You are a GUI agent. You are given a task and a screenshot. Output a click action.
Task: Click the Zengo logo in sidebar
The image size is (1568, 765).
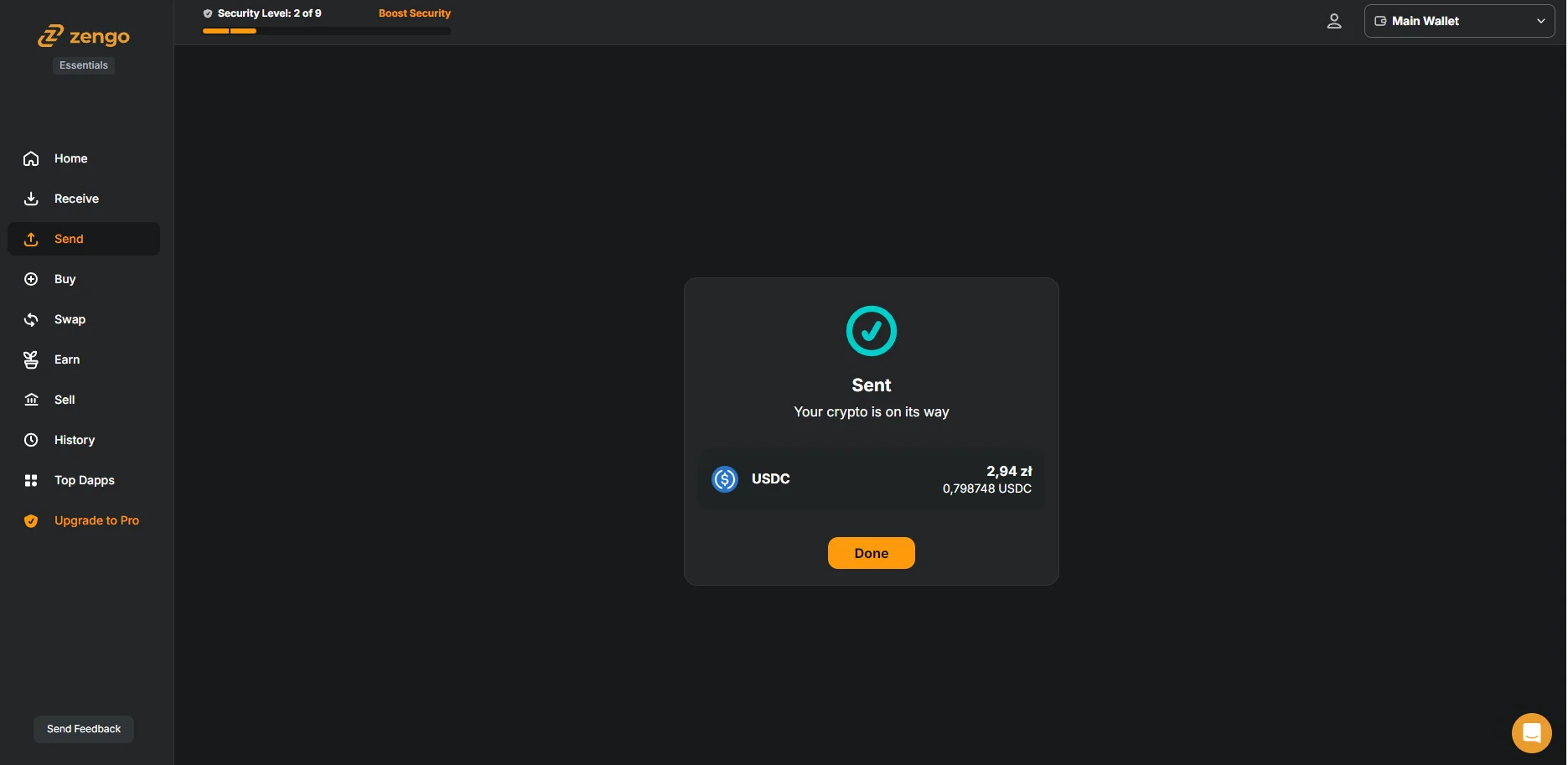[84, 36]
